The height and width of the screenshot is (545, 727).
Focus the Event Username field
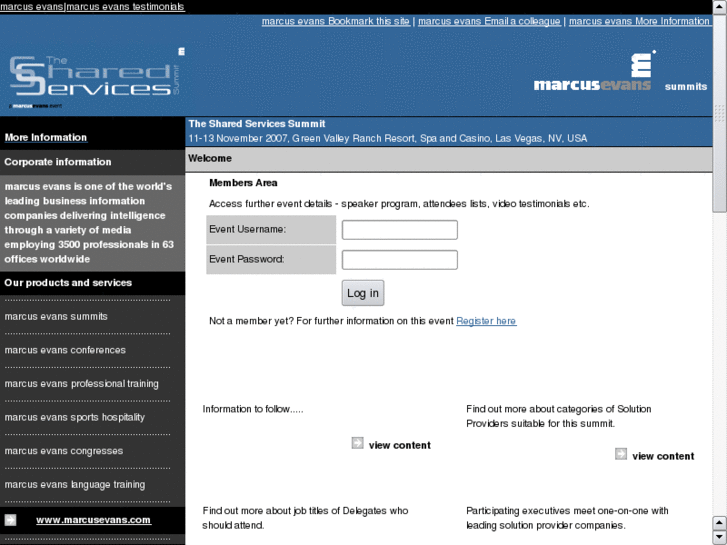coord(400,230)
